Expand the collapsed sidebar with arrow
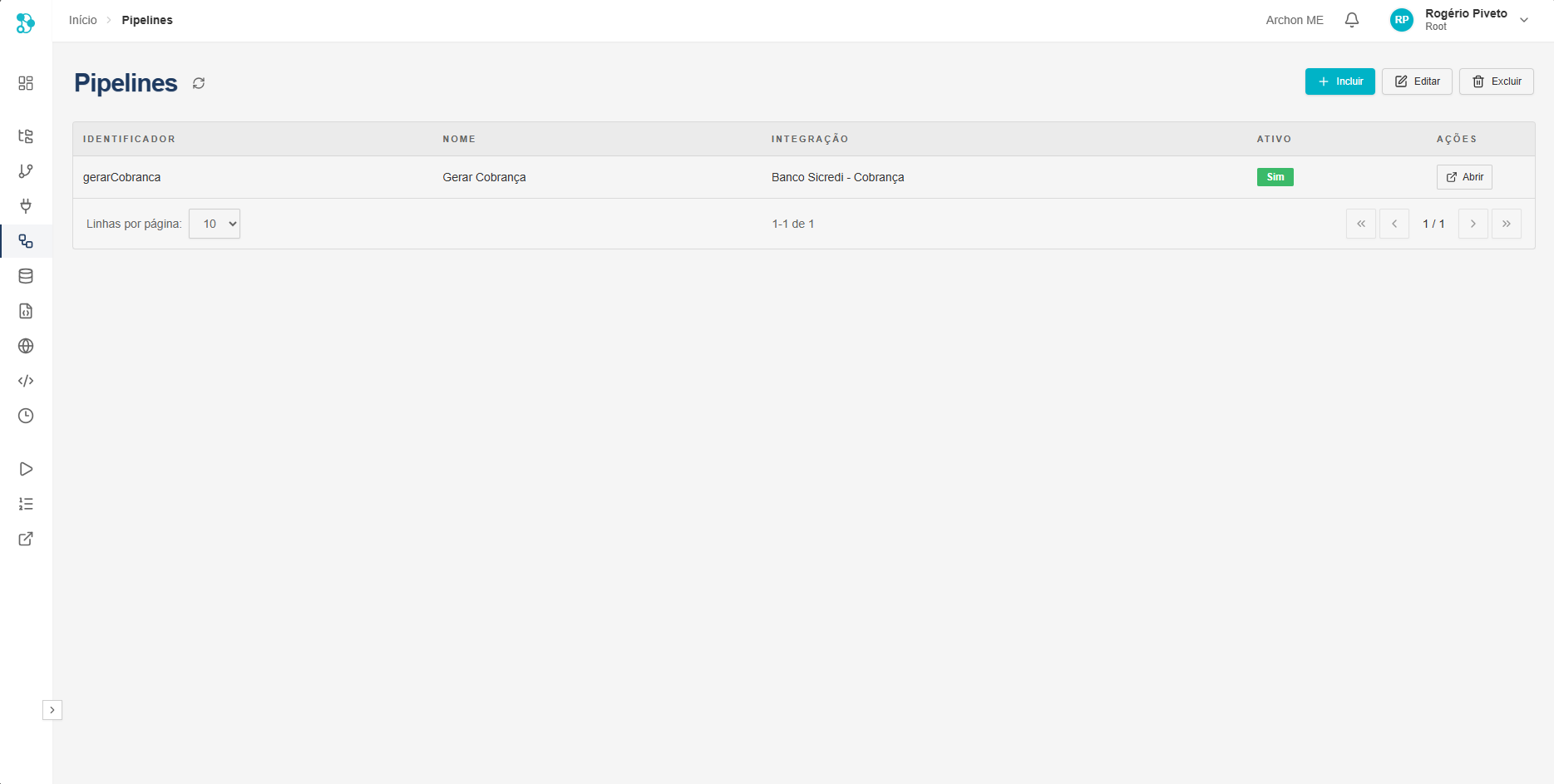The width and height of the screenshot is (1554, 784). [x=52, y=710]
